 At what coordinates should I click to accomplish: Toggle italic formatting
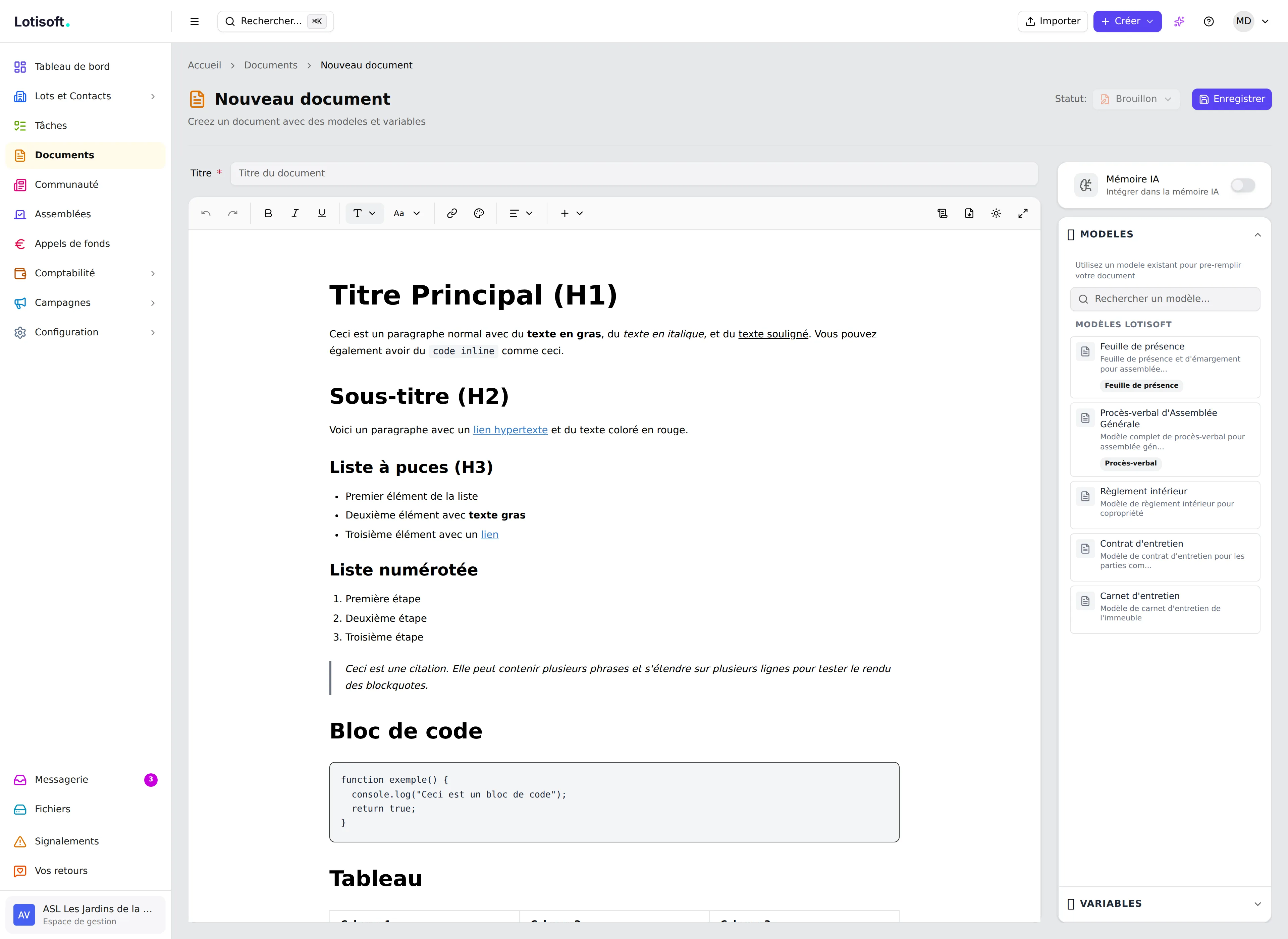pyautogui.click(x=295, y=213)
